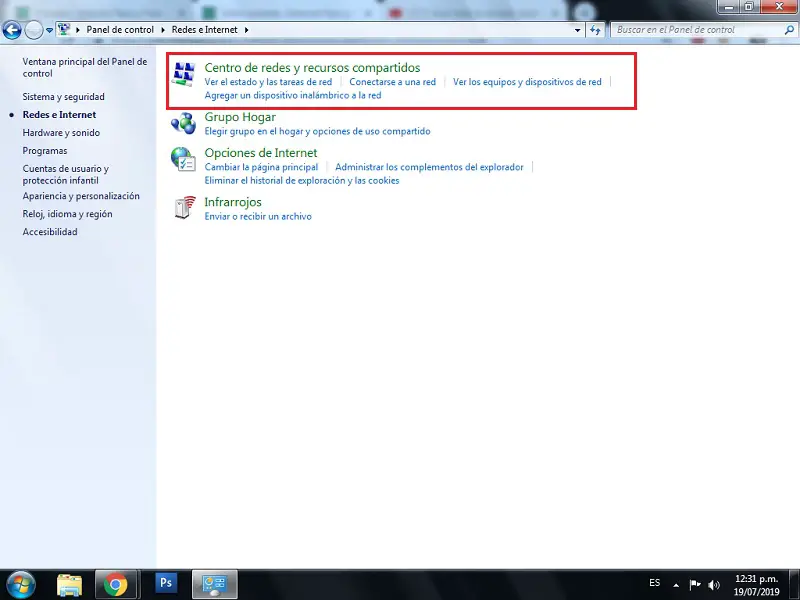Open the Action Center flag icon
This screenshot has height=600, width=800.
[x=694, y=585]
